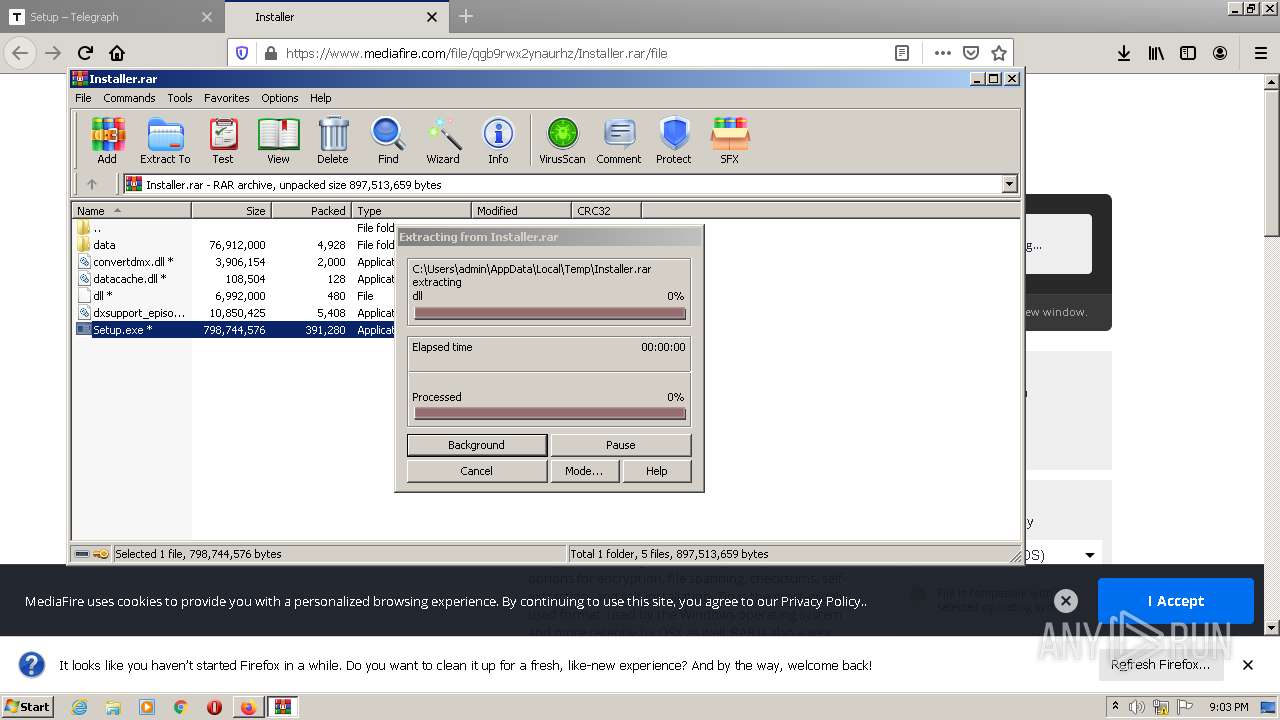
Task: Sort file list by Size column
Action: point(231,210)
